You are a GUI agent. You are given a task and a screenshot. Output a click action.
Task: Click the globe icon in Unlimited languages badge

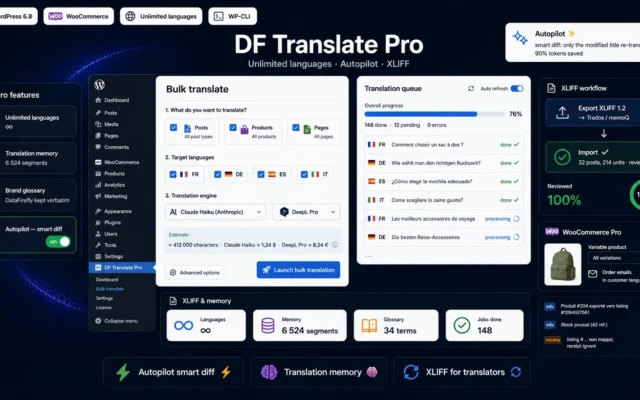tap(130, 16)
